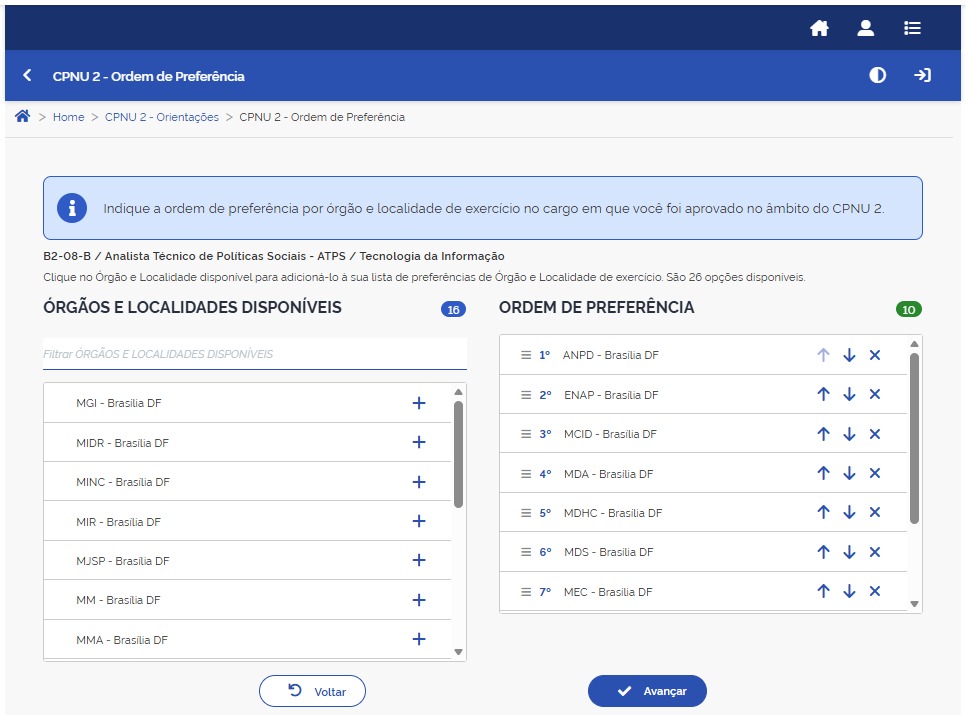The height and width of the screenshot is (715, 966).
Task: Move ENAP - Brasília DF up
Action: click(823, 394)
